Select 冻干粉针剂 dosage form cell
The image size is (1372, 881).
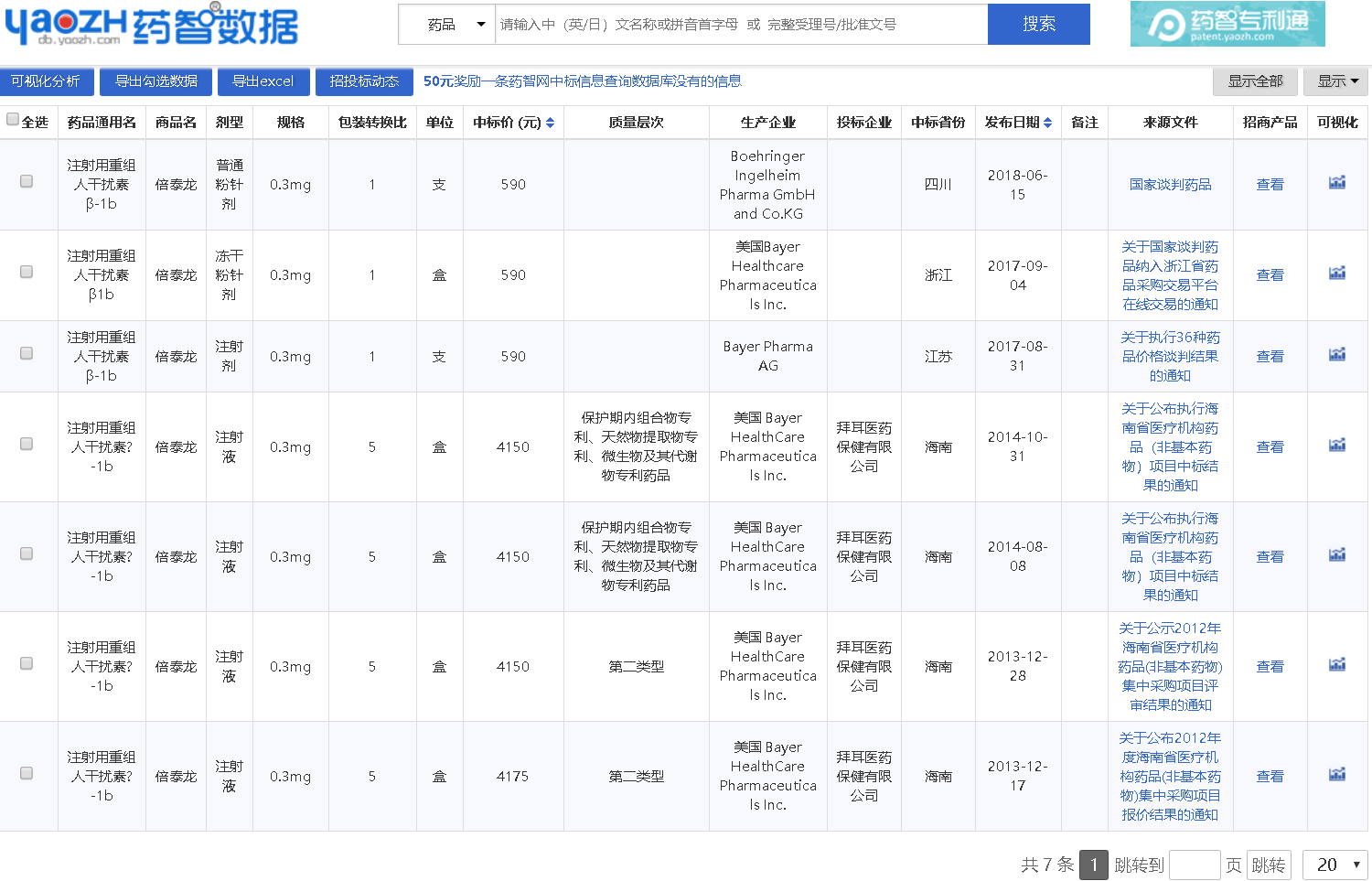pyautogui.click(x=230, y=275)
